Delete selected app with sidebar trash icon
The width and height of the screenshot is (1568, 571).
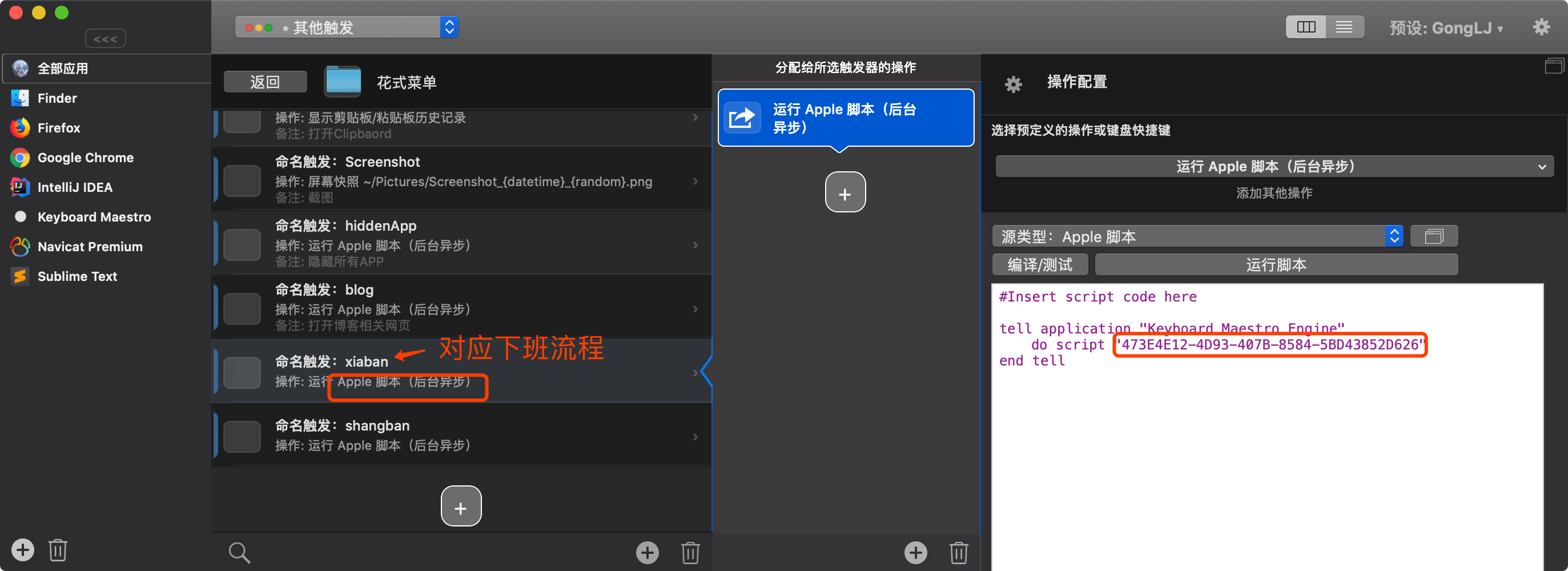click(58, 550)
